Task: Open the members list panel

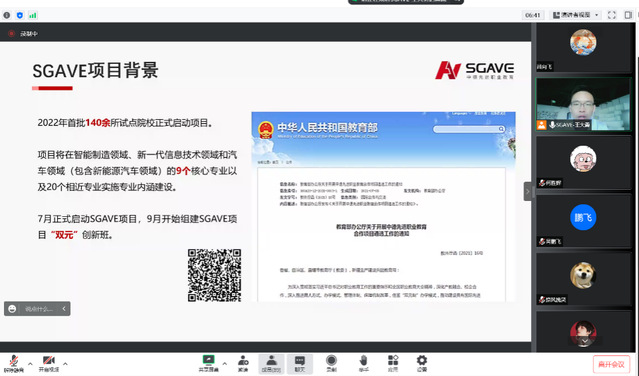Action: pyautogui.click(x=271, y=363)
